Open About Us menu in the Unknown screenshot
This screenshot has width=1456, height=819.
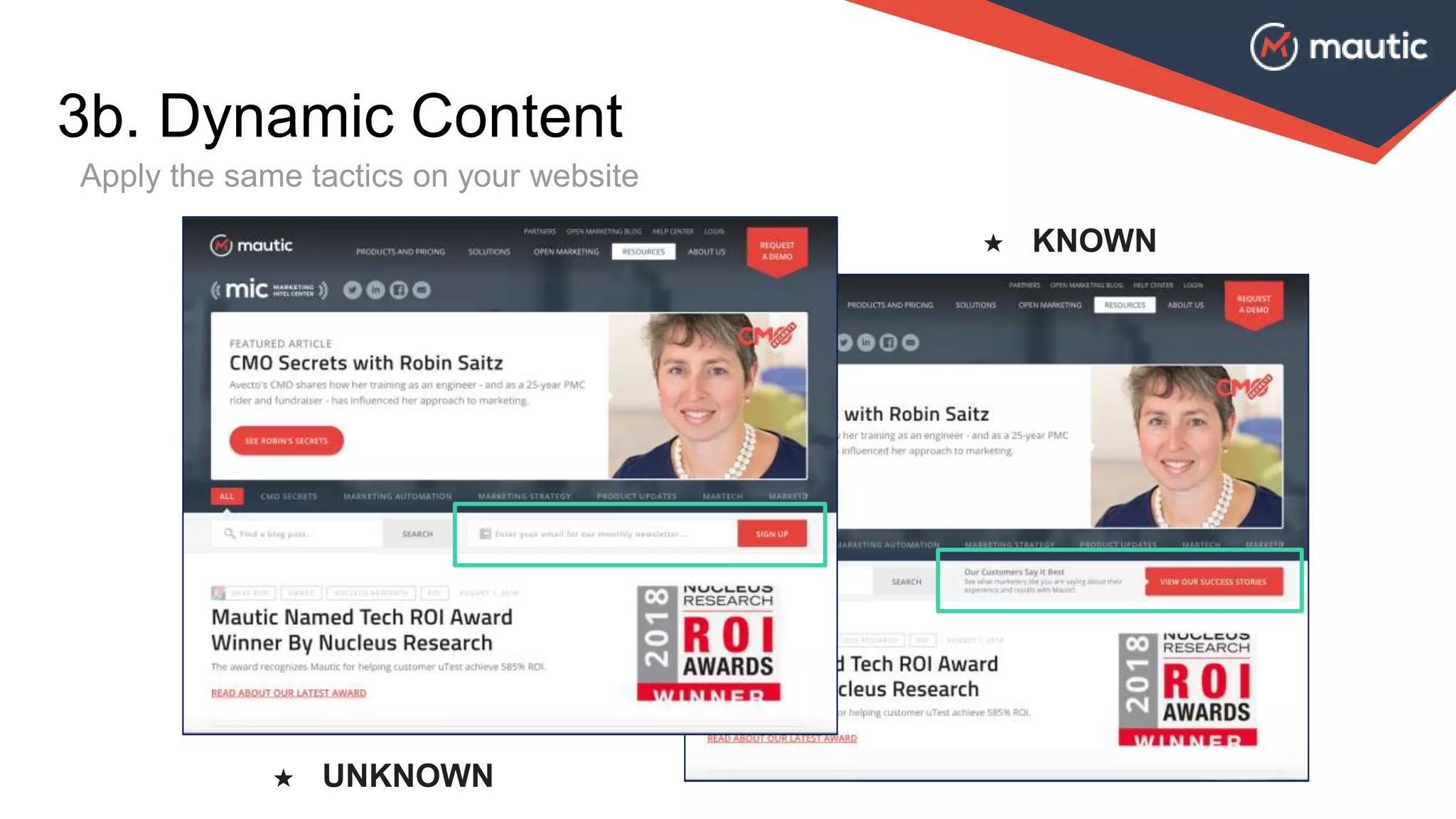706,252
